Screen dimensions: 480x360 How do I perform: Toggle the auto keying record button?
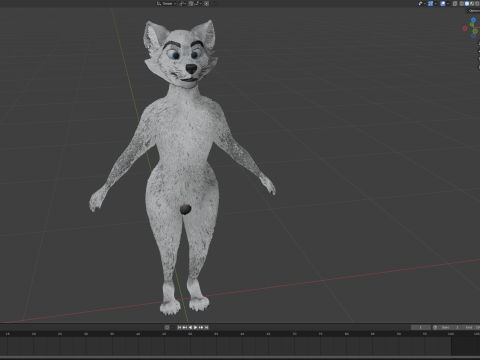click(x=167, y=327)
